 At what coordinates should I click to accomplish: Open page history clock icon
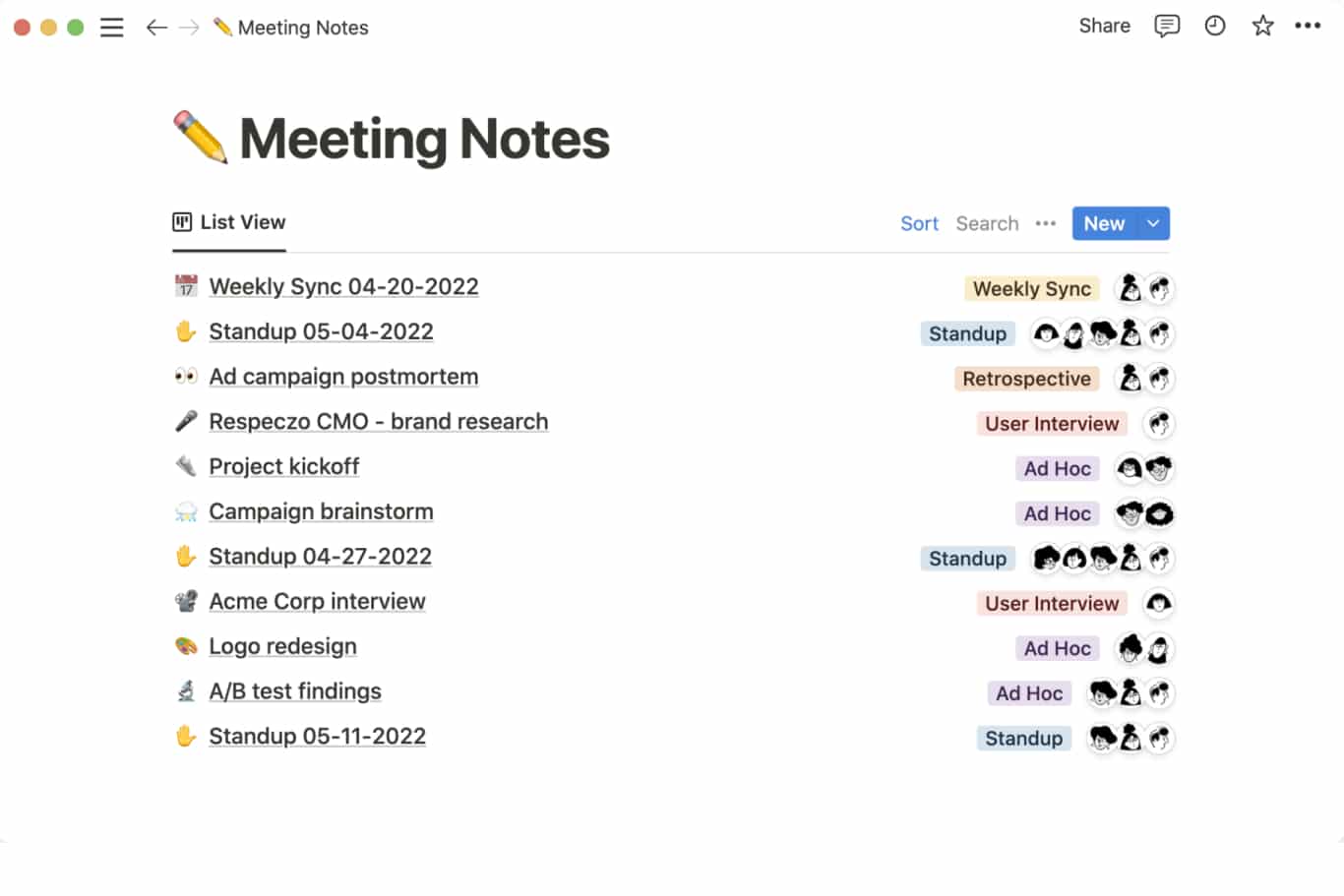(1215, 27)
